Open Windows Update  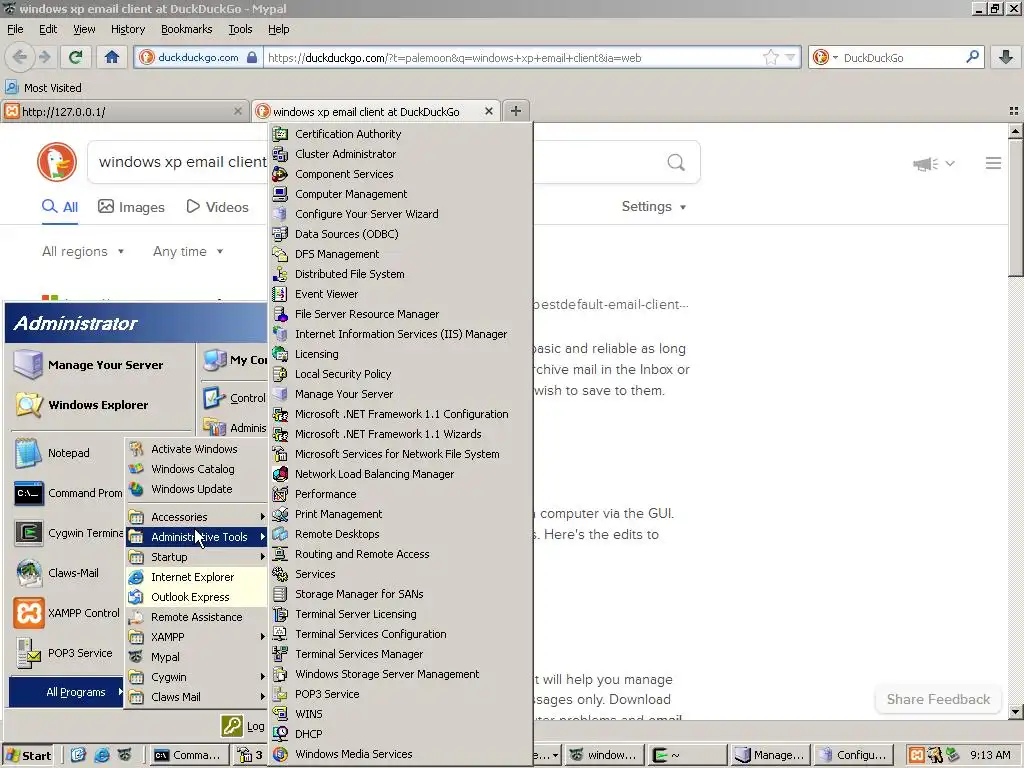point(197,489)
